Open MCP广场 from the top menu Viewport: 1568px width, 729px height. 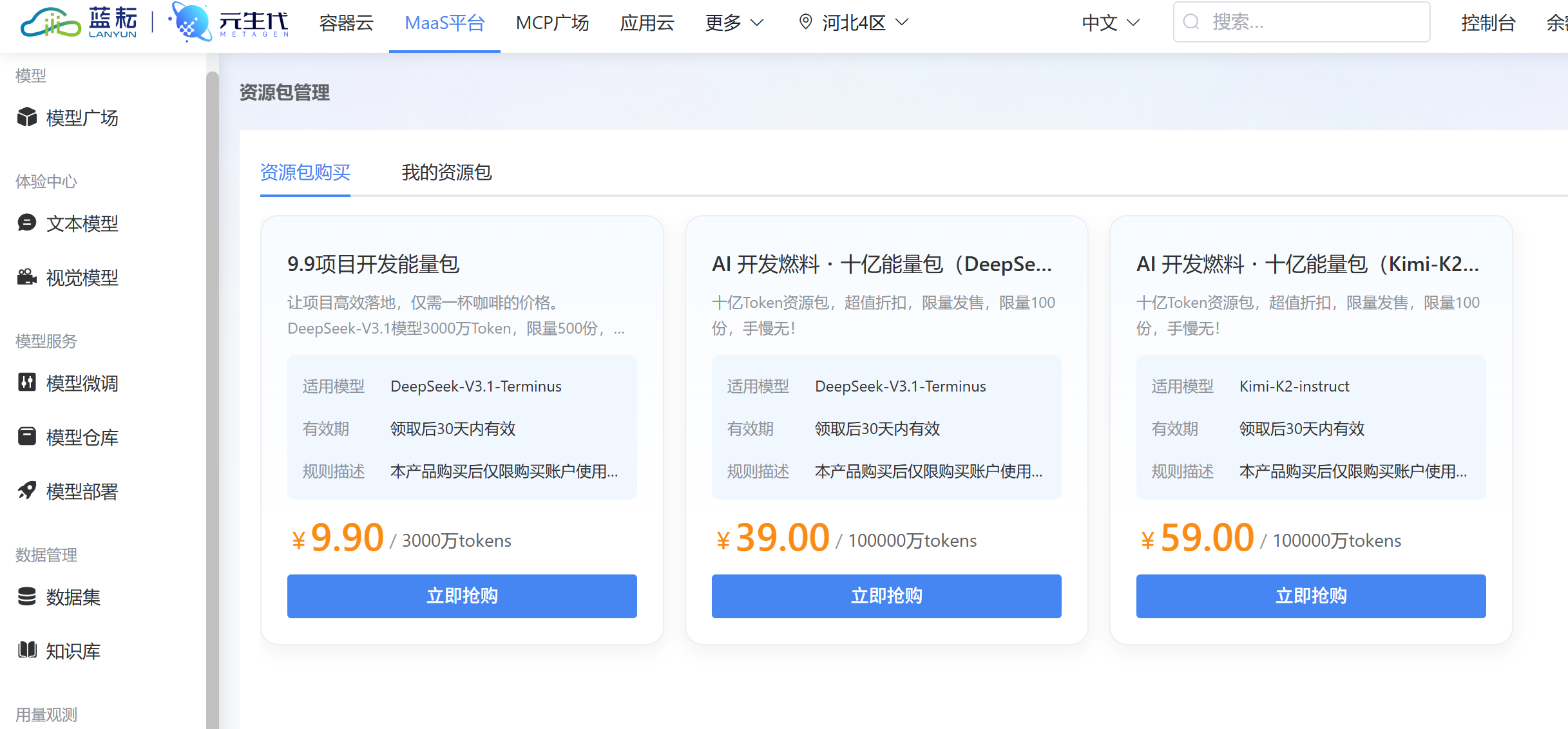click(553, 23)
